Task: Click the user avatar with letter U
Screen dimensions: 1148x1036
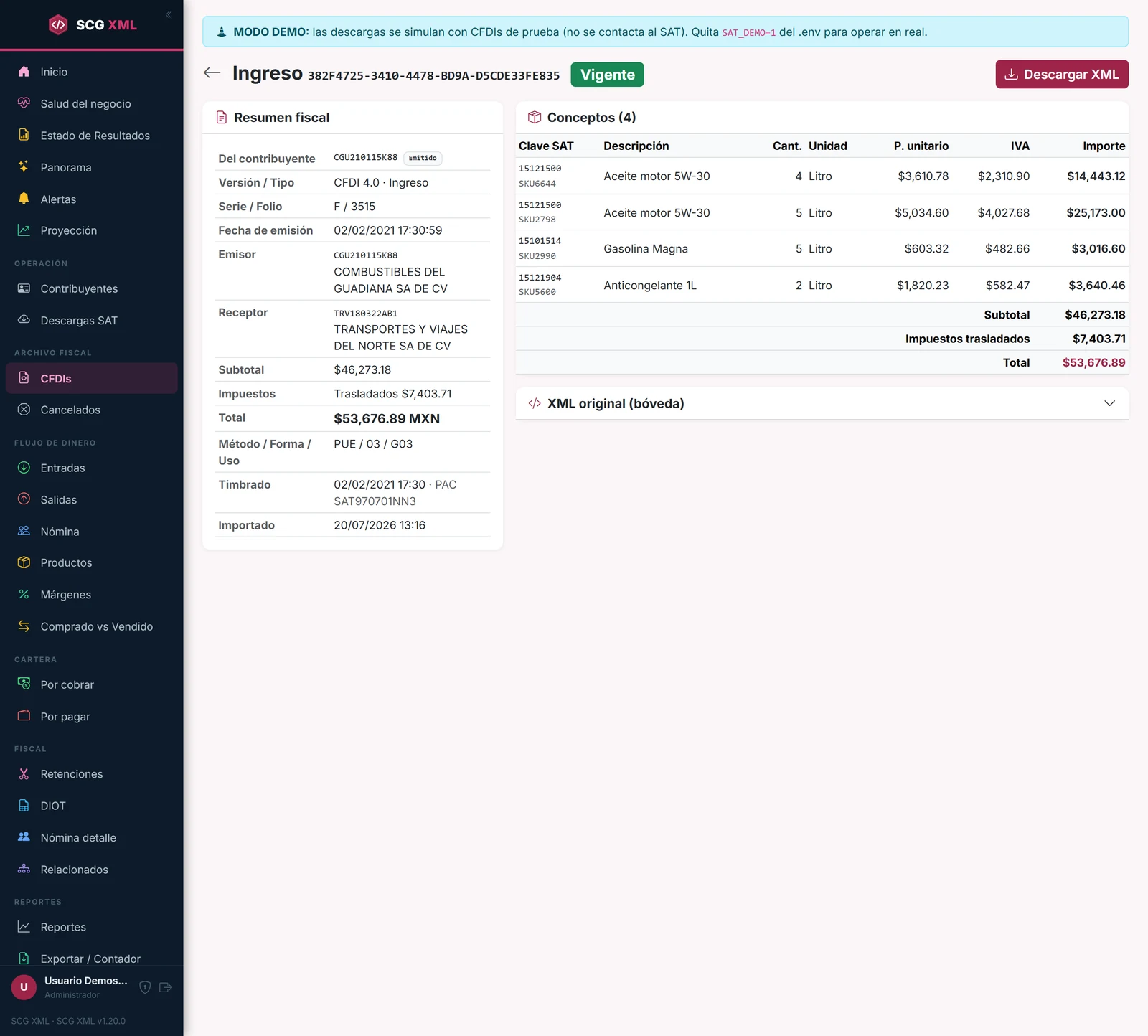Action: tap(24, 987)
